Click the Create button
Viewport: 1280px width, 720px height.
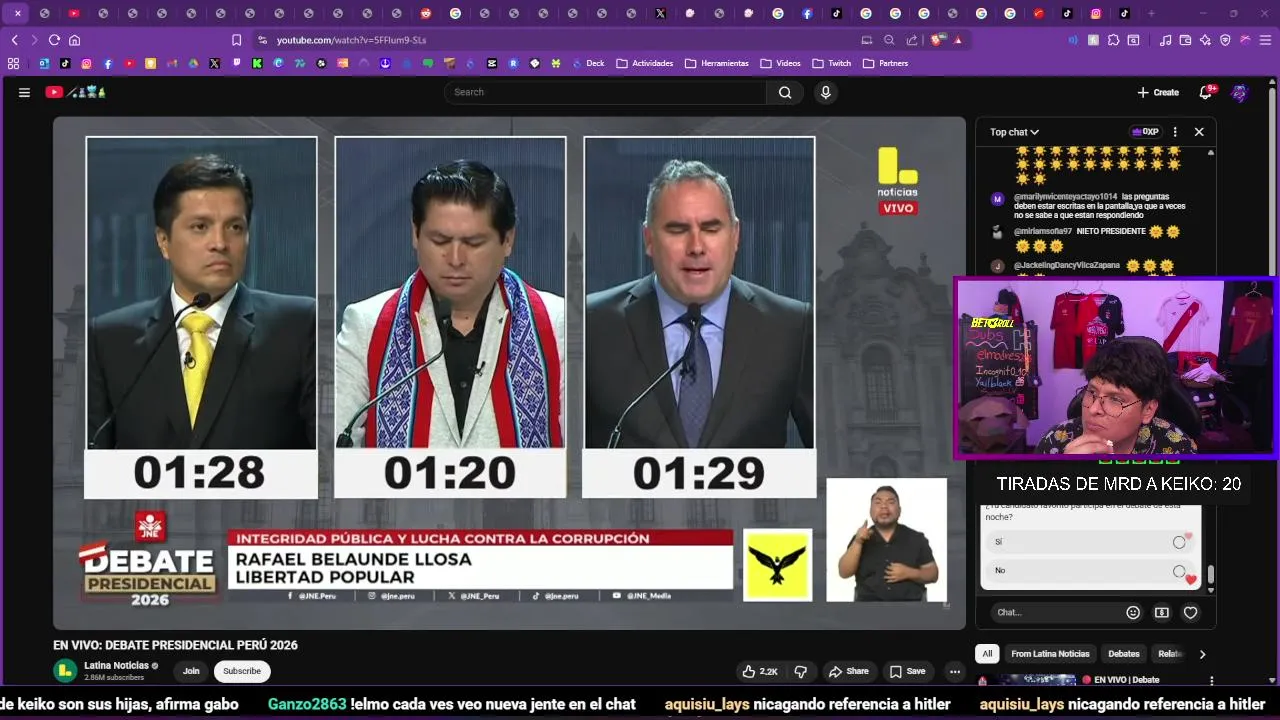pos(1158,92)
